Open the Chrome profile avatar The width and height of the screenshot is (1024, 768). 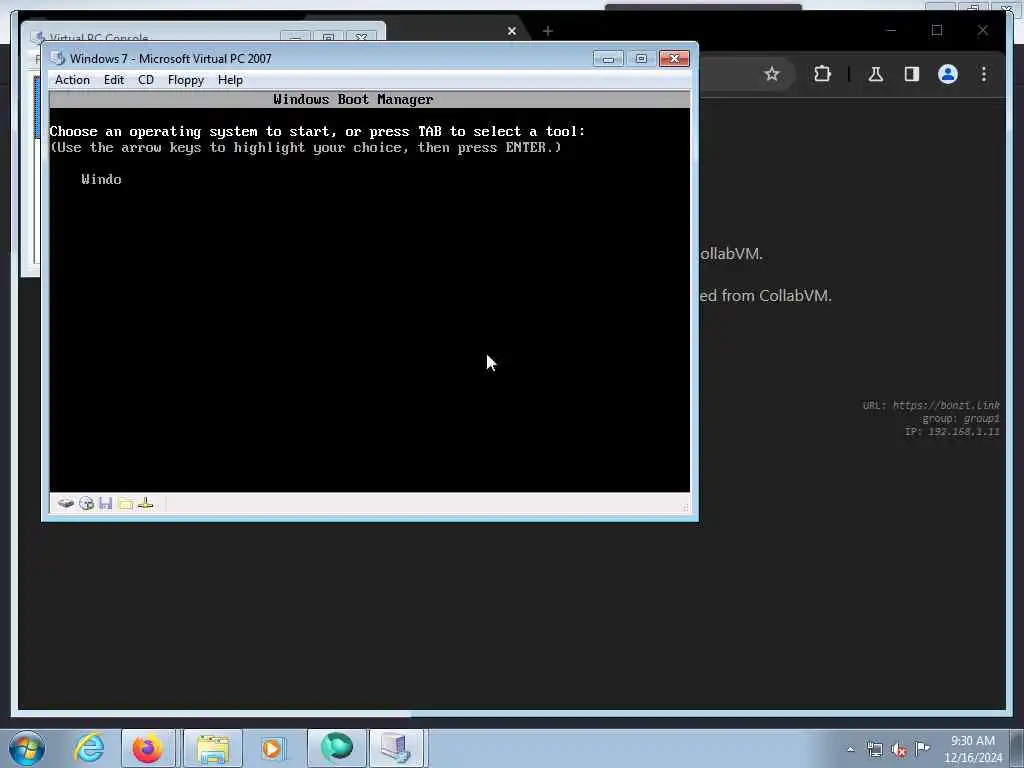[948, 74]
